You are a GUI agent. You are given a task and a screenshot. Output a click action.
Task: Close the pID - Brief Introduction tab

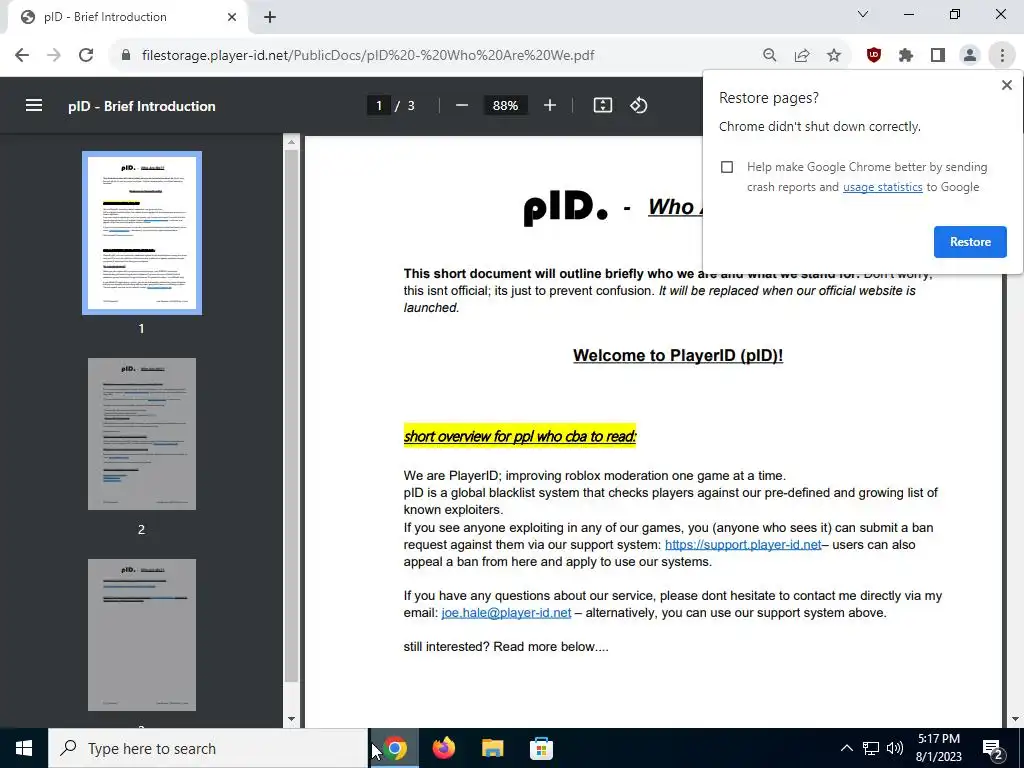tap(232, 17)
